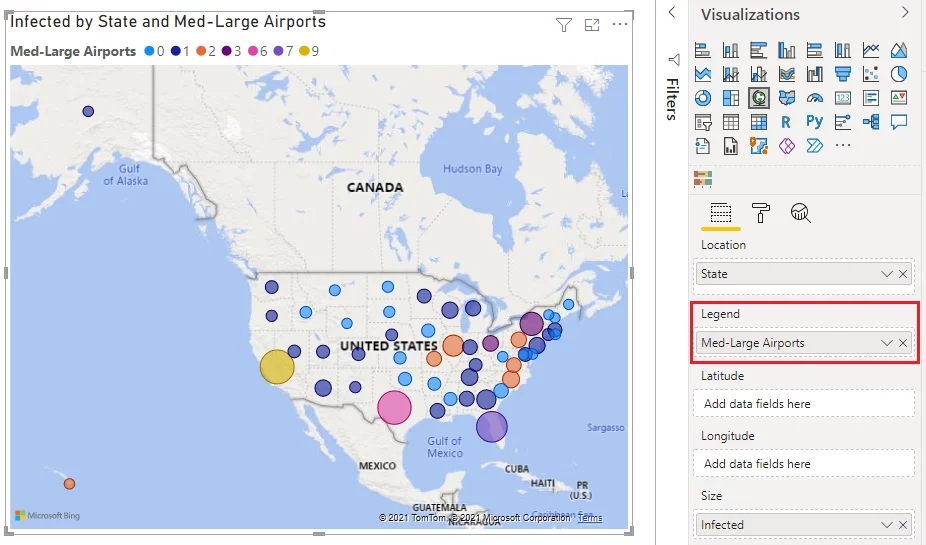This screenshot has width=926, height=545.
Task: Open focus mode for the map visual
Action: click(592, 25)
